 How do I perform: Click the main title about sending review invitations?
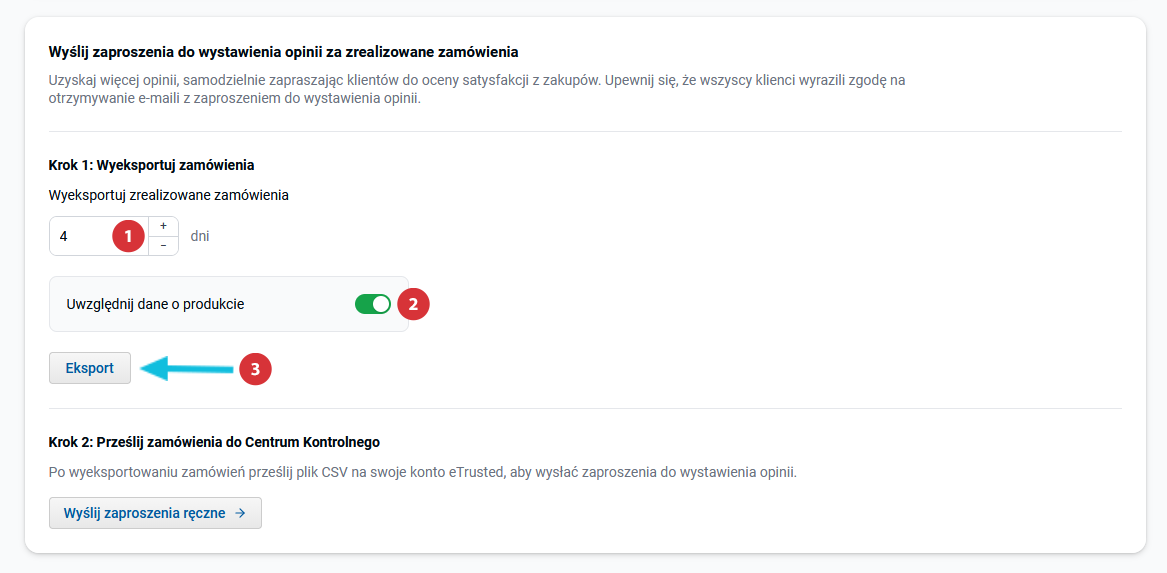[x=283, y=51]
